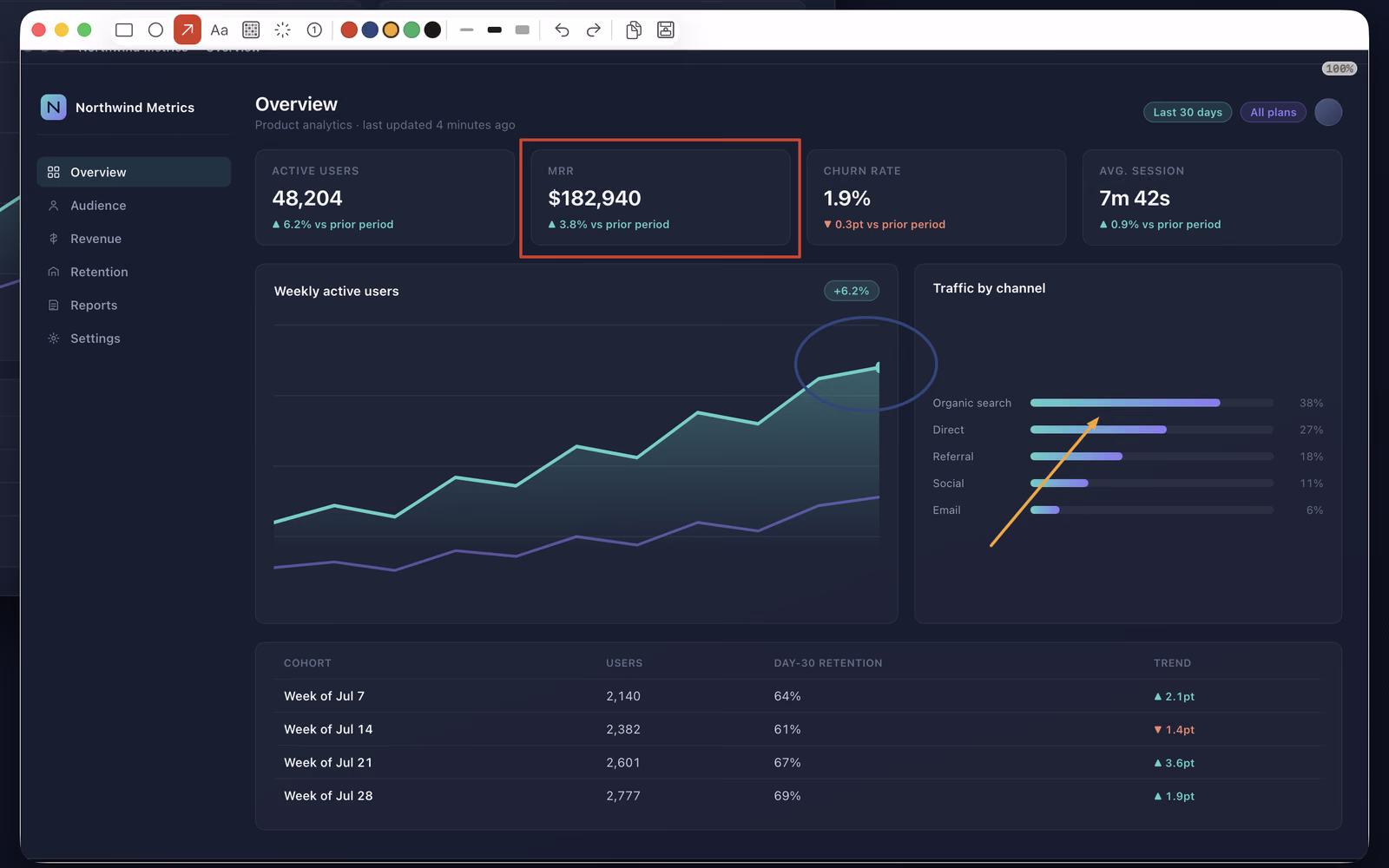Click the 67% retention cell

coord(787,763)
